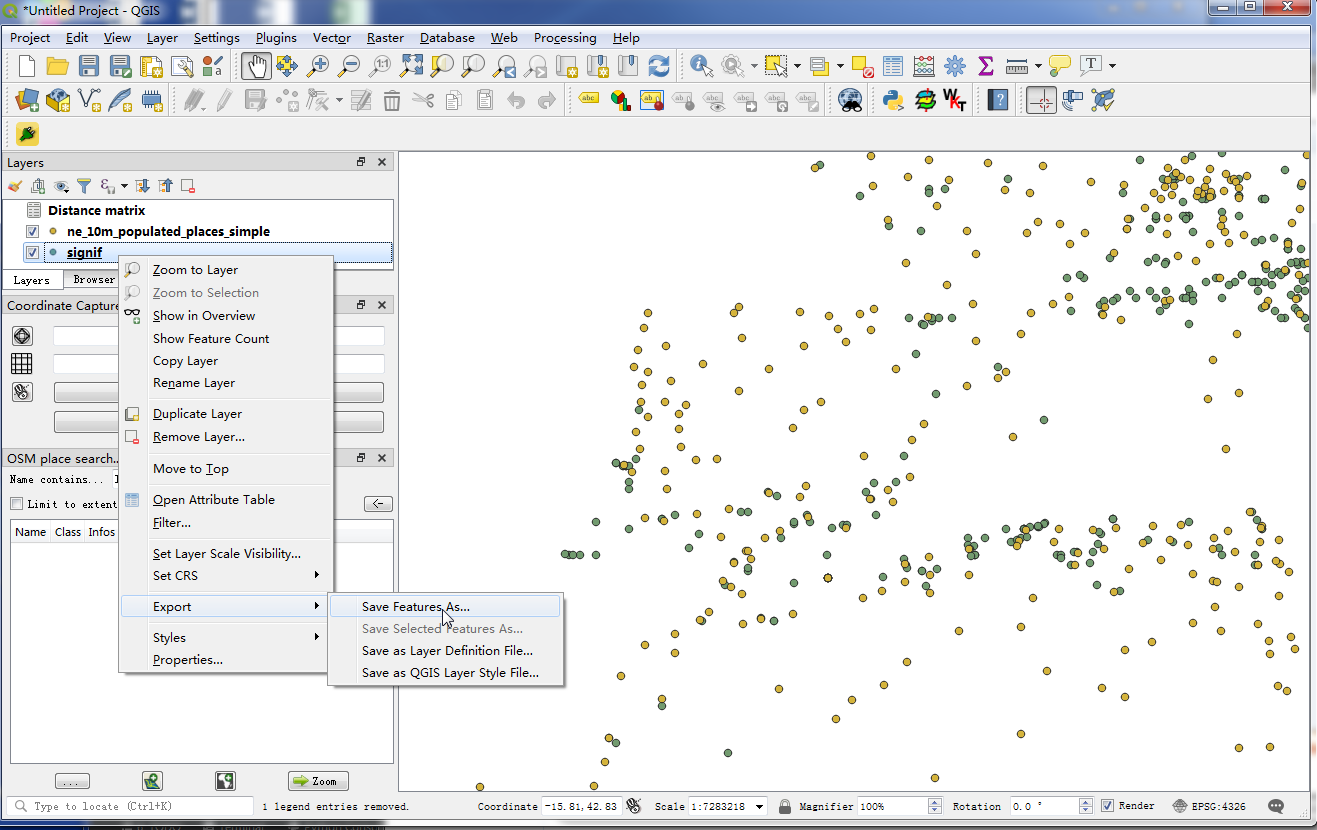This screenshot has height=830, width=1317.
Task: Switch to the Browser tab
Action: click(x=94, y=280)
